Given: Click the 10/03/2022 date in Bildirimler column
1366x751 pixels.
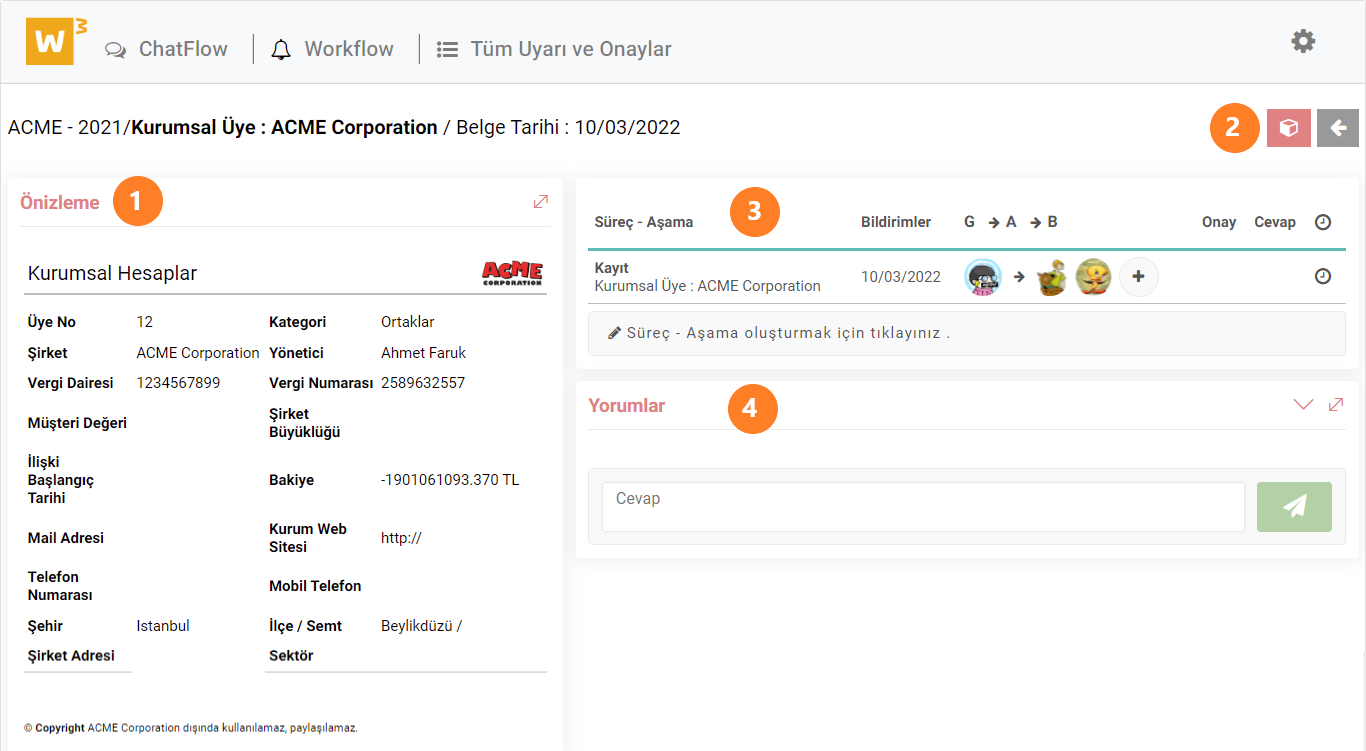Looking at the screenshot, I should (901, 277).
